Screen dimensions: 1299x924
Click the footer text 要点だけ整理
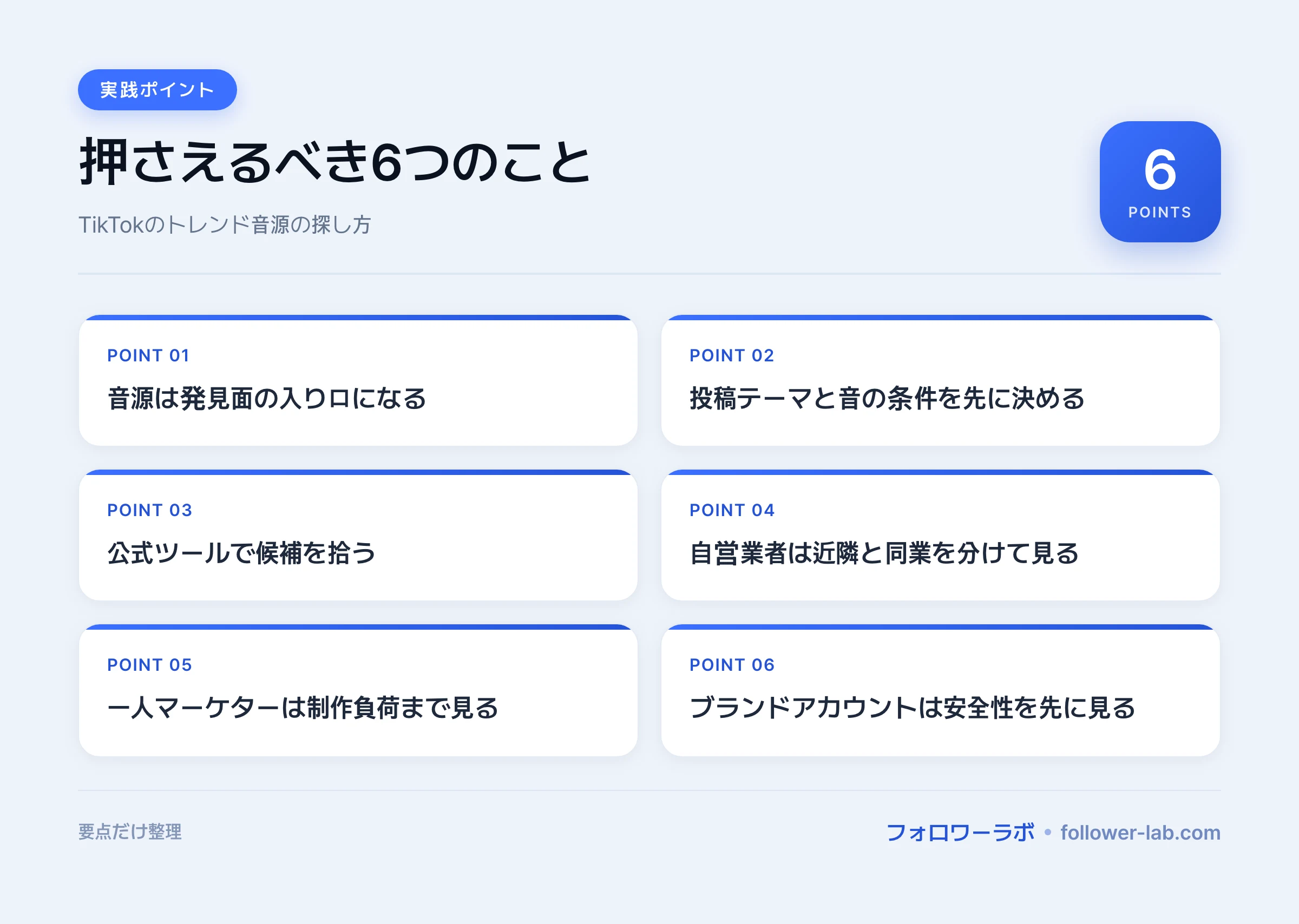(x=130, y=832)
